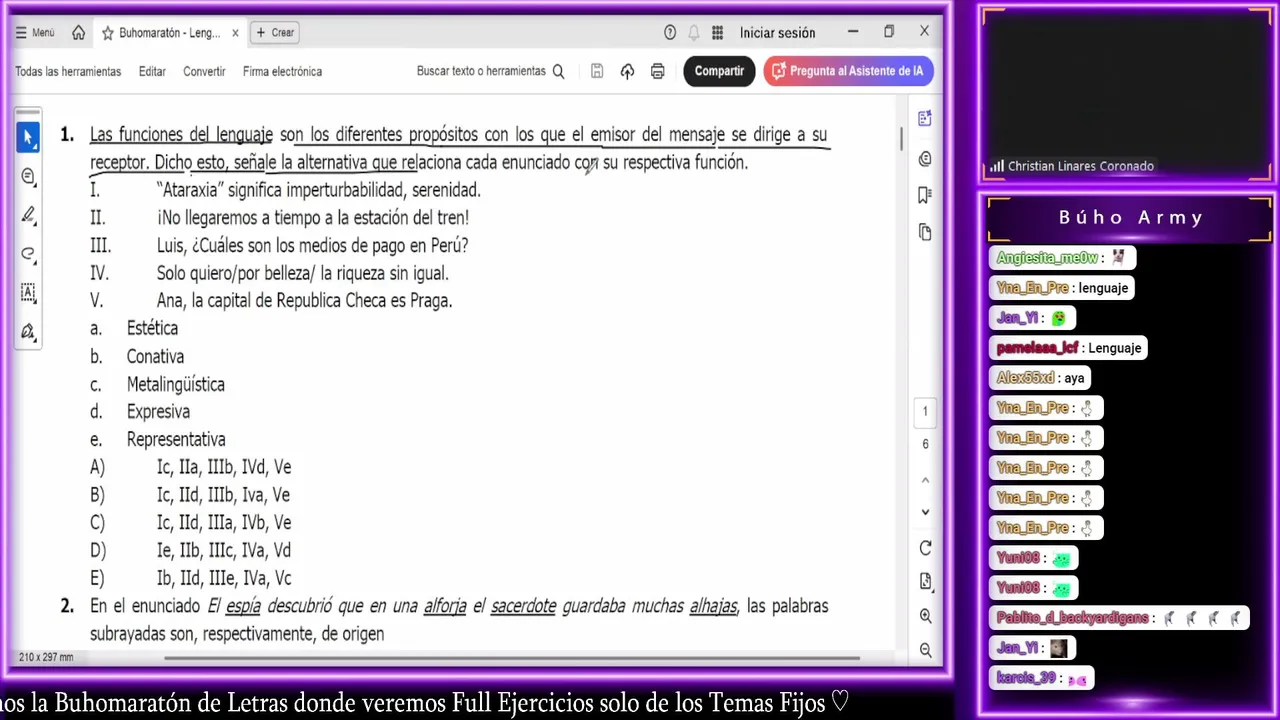Choose the comment bubble tool

point(27,176)
